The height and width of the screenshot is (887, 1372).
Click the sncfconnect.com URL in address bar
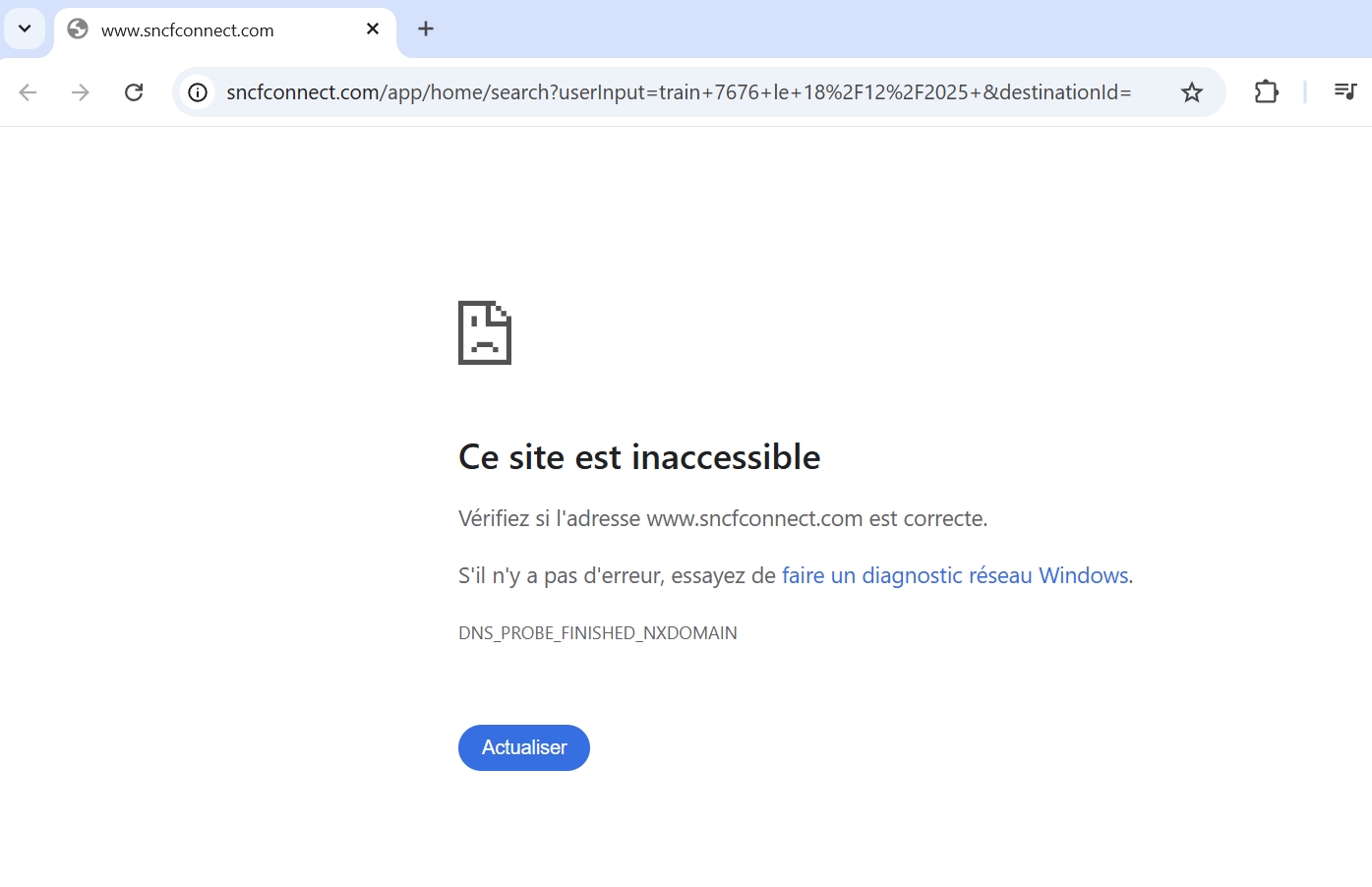(x=679, y=92)
